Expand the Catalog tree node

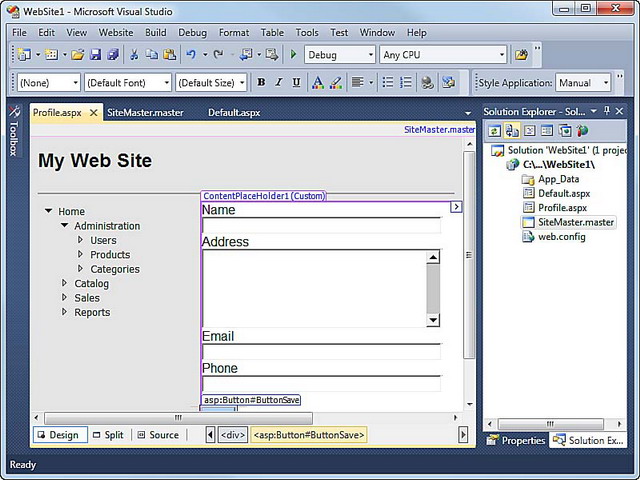[x=64, y=283]
